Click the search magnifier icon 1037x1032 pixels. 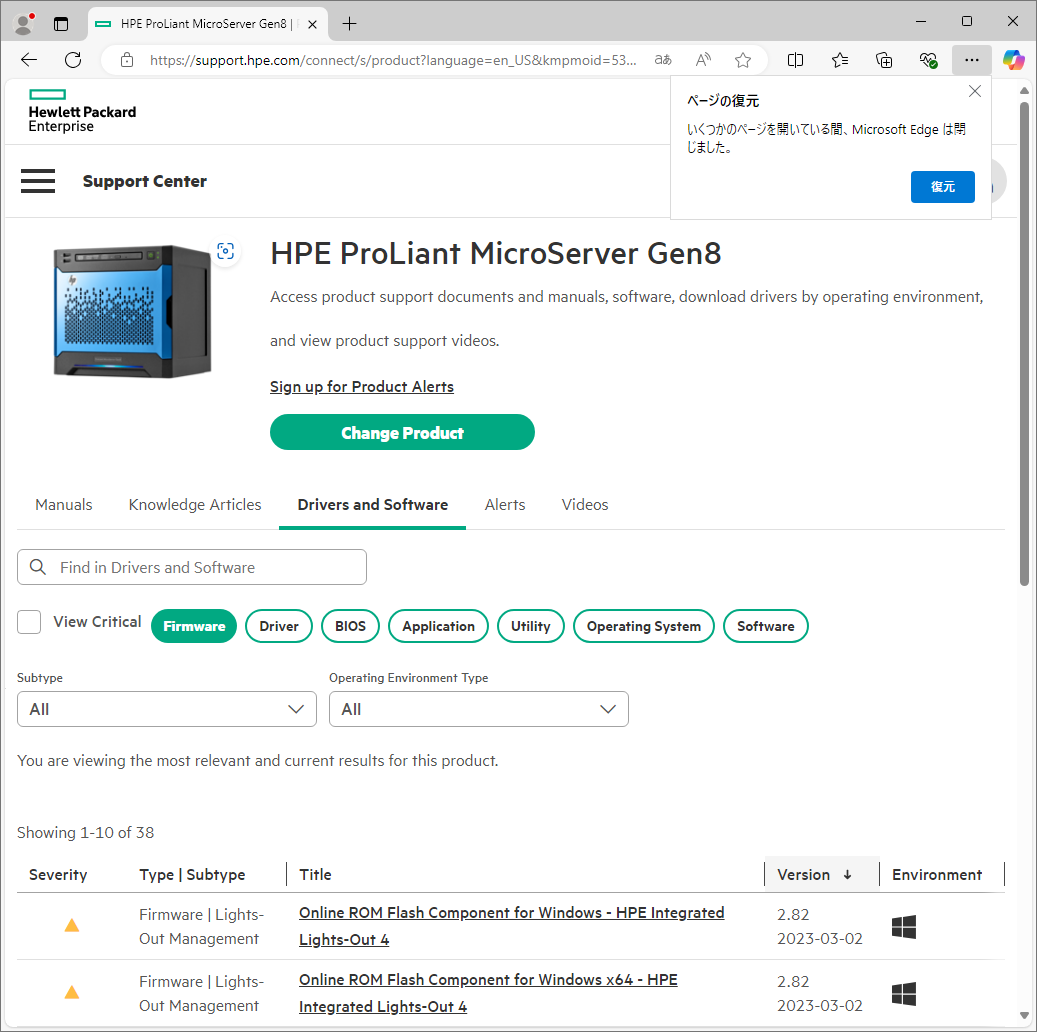point(38,567)
